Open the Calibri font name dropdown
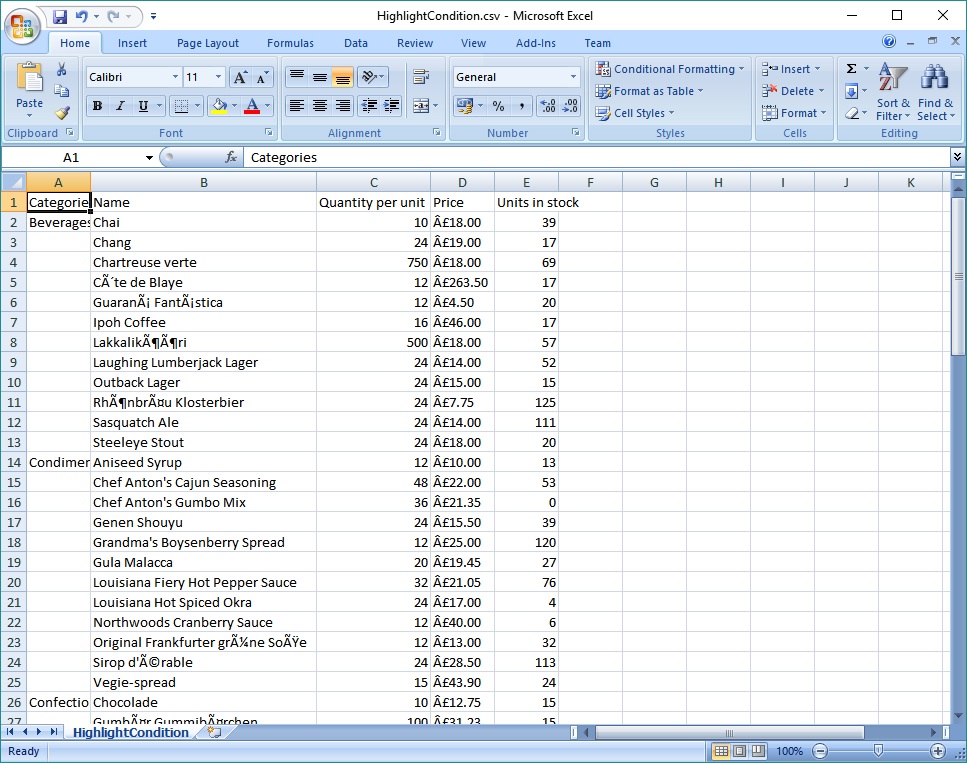The height and width of the screenshot is (763, 967). click(176, 77)
